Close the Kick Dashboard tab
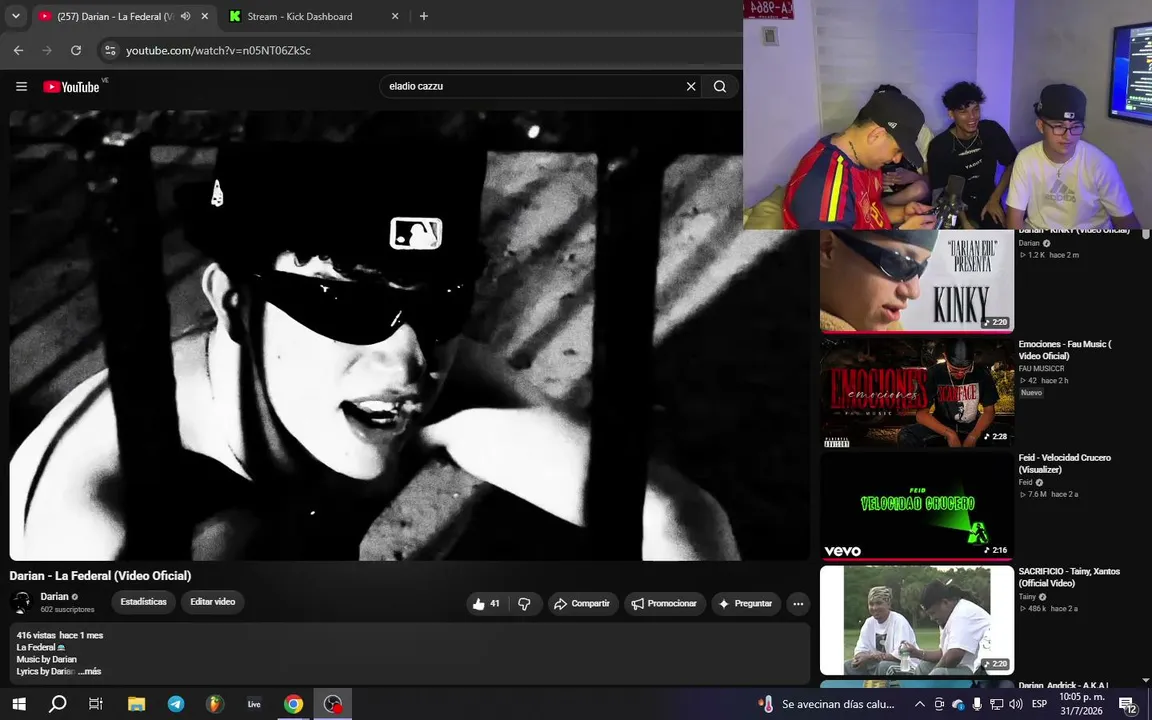1152x720 pixels. 395,16
